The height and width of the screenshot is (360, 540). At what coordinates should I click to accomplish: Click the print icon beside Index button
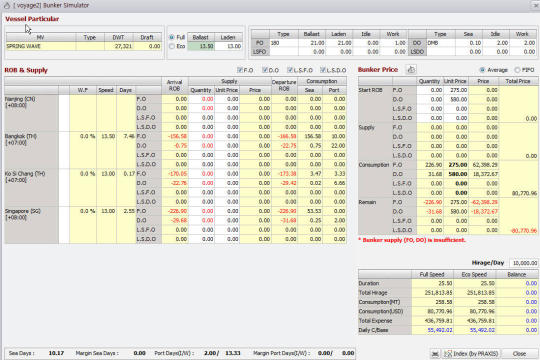pos(435,354)
